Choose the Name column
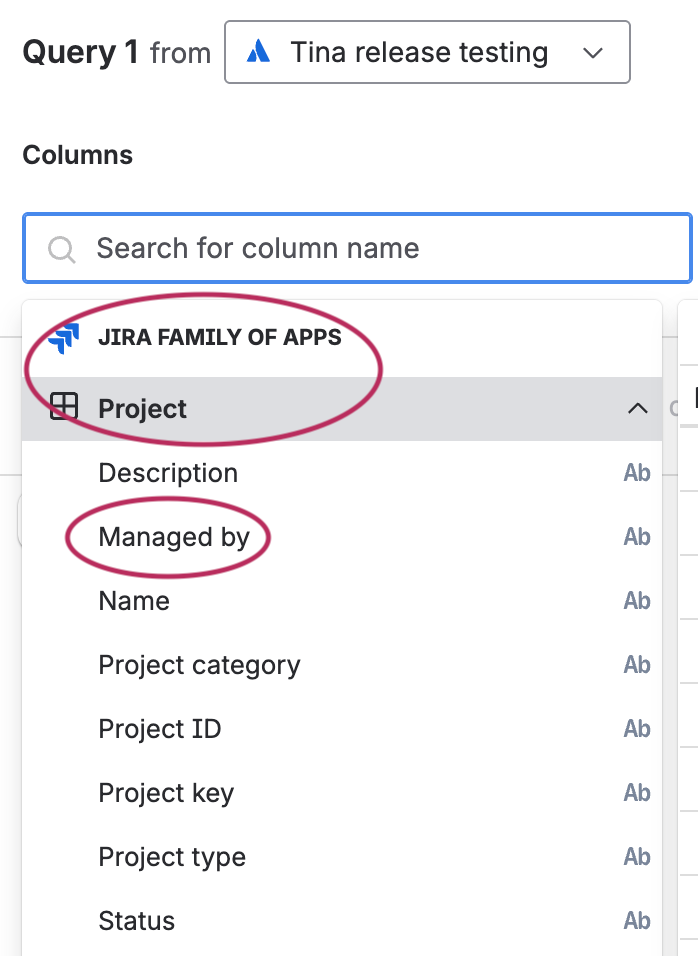 [x=134, y=601]
